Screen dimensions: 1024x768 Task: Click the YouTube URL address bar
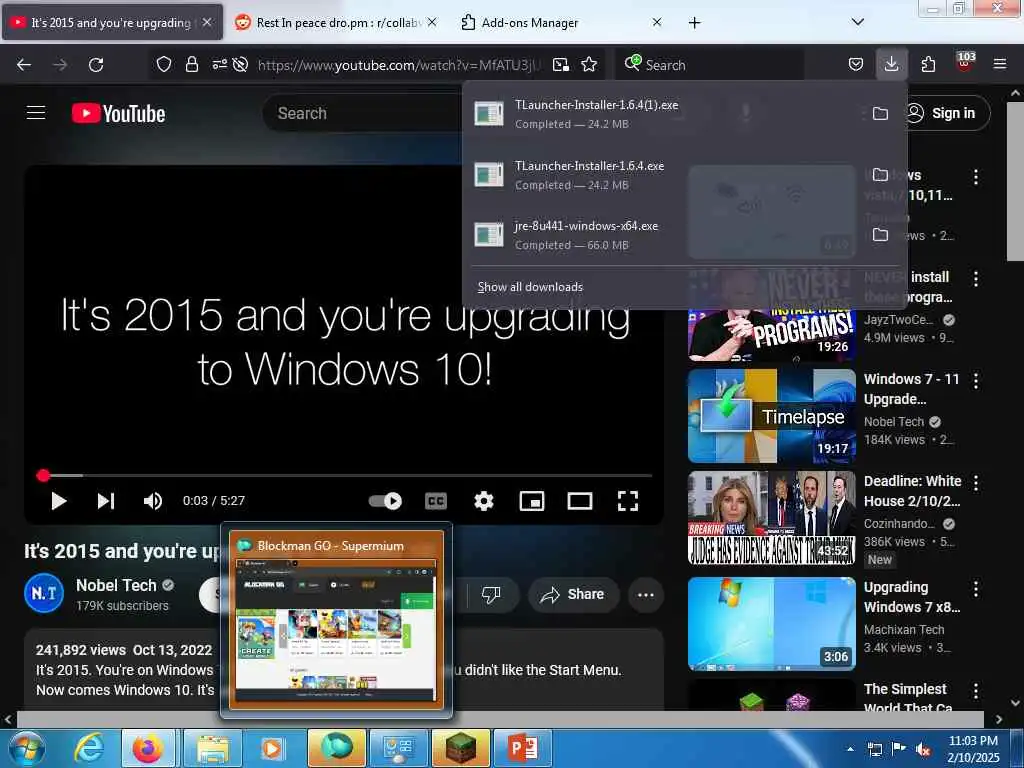[399, 65]
